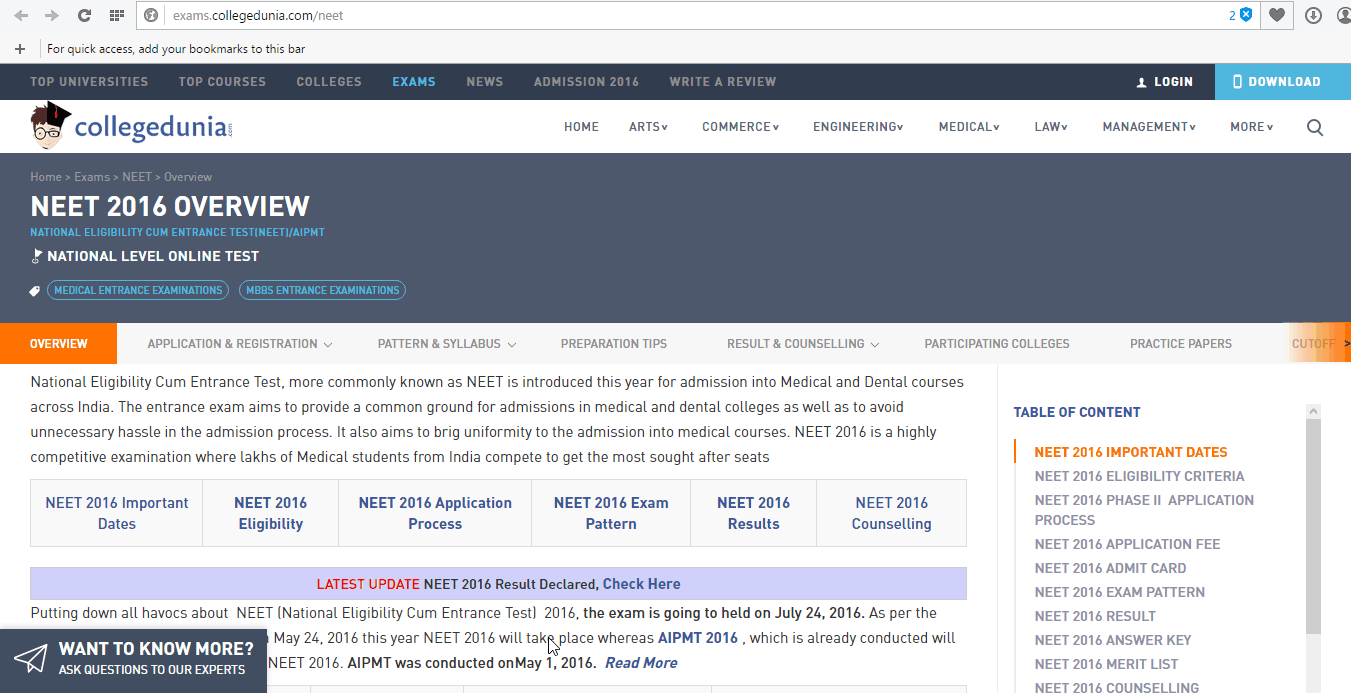This screenshot has height=693, width=1351.
Task: Click the Read More link
Action: 641,663
